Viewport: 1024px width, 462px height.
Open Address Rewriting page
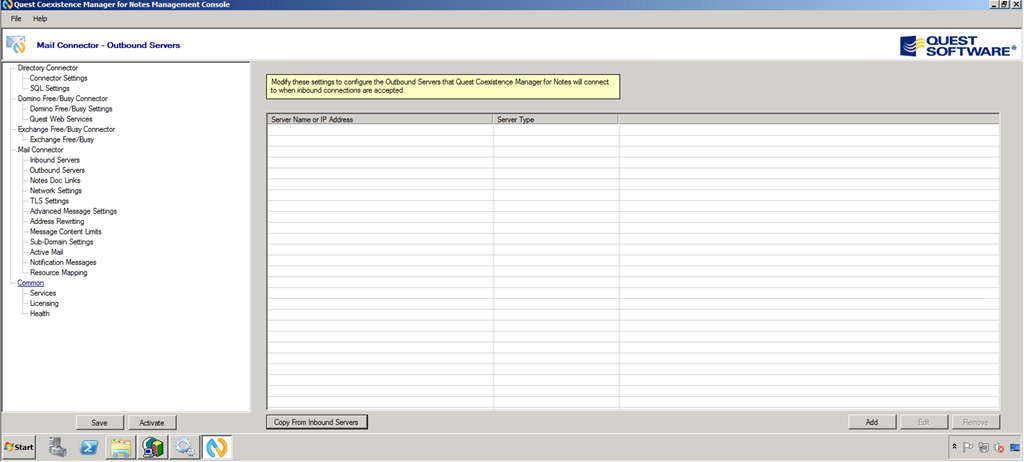pos(57,222)
